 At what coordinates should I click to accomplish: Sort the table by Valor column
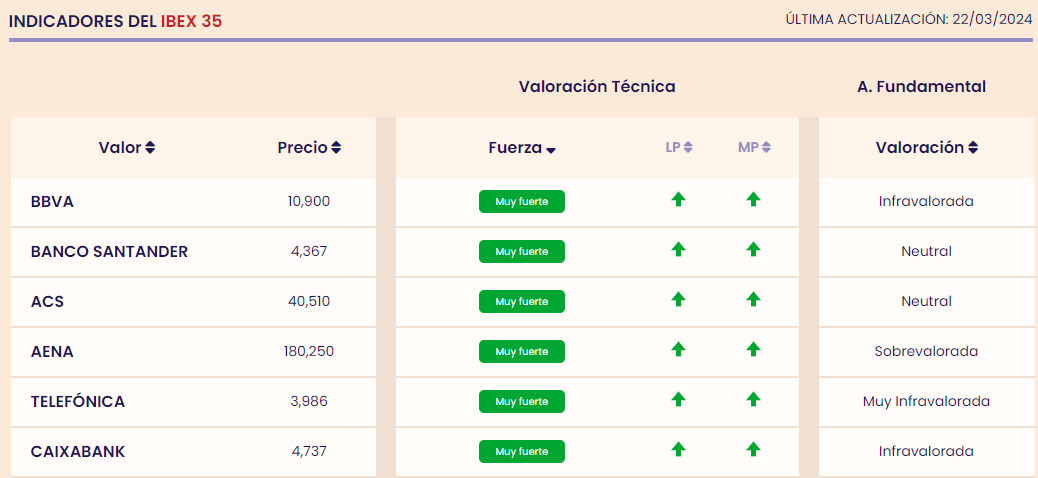(x=127, y=148)
